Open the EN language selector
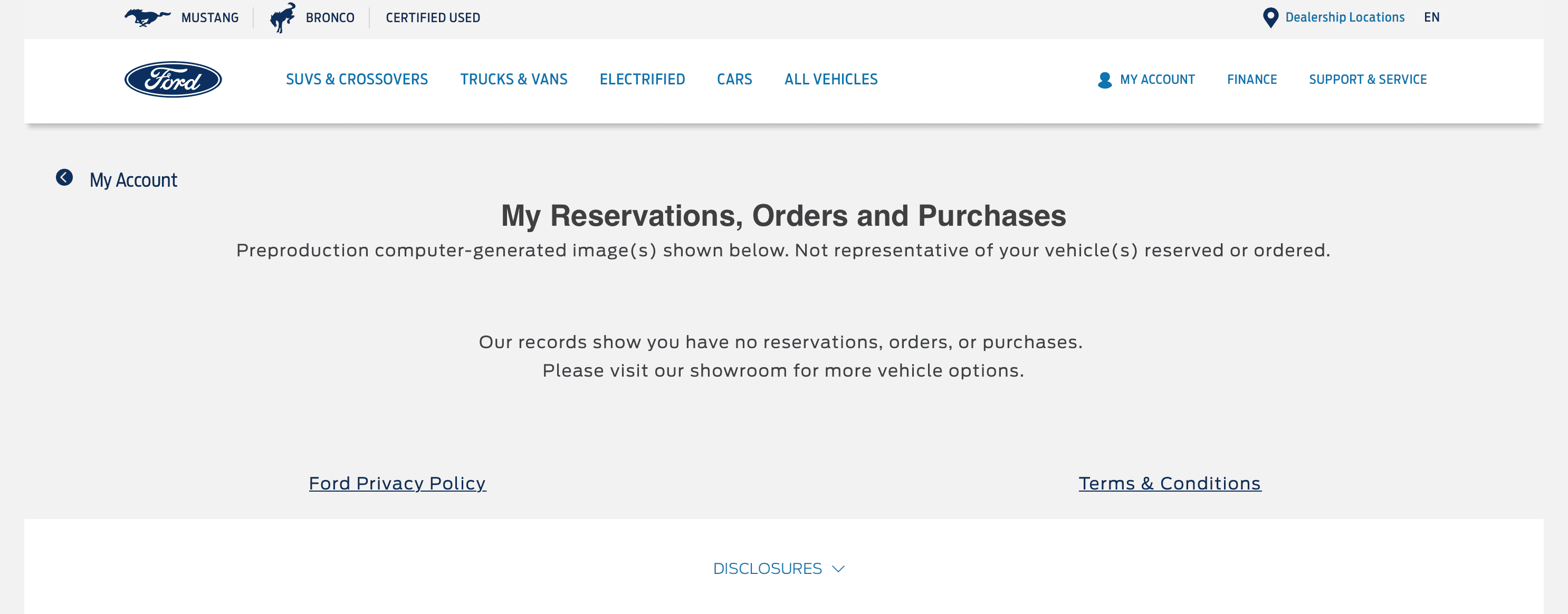This screenshot has width=1568, height=614. click(x=1431, y=17)
